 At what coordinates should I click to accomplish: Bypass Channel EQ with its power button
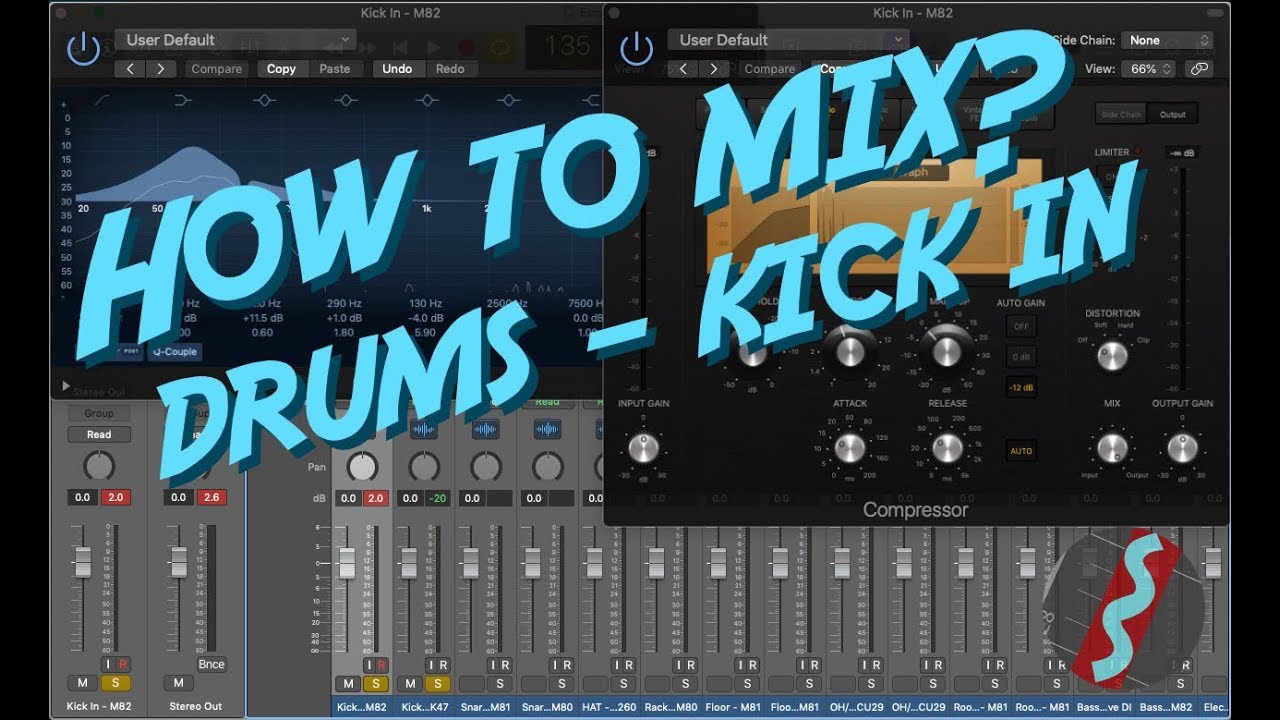tap(83, 49)
